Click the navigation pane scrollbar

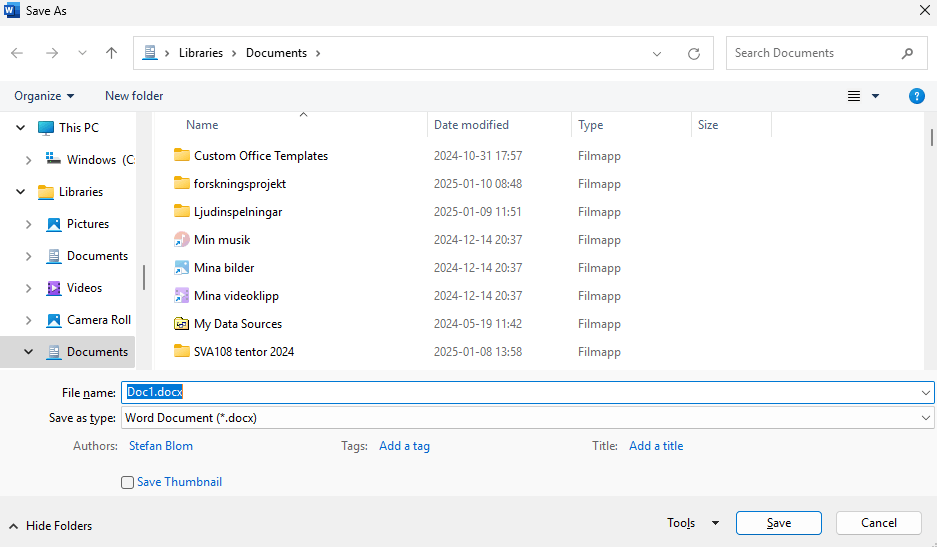coord(144,278)
